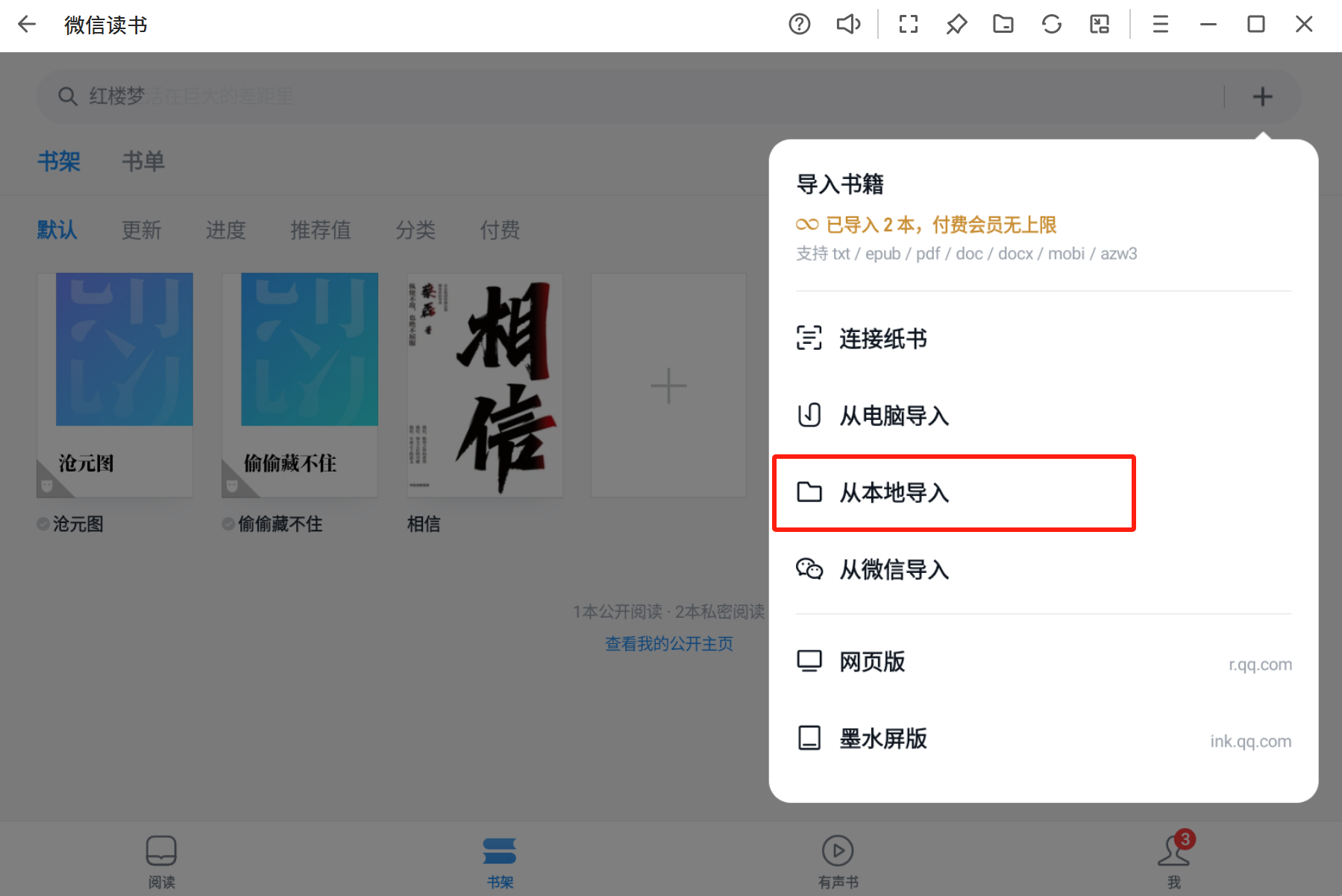Click the 沧元图 title under its cover

[x=78, y=524]
